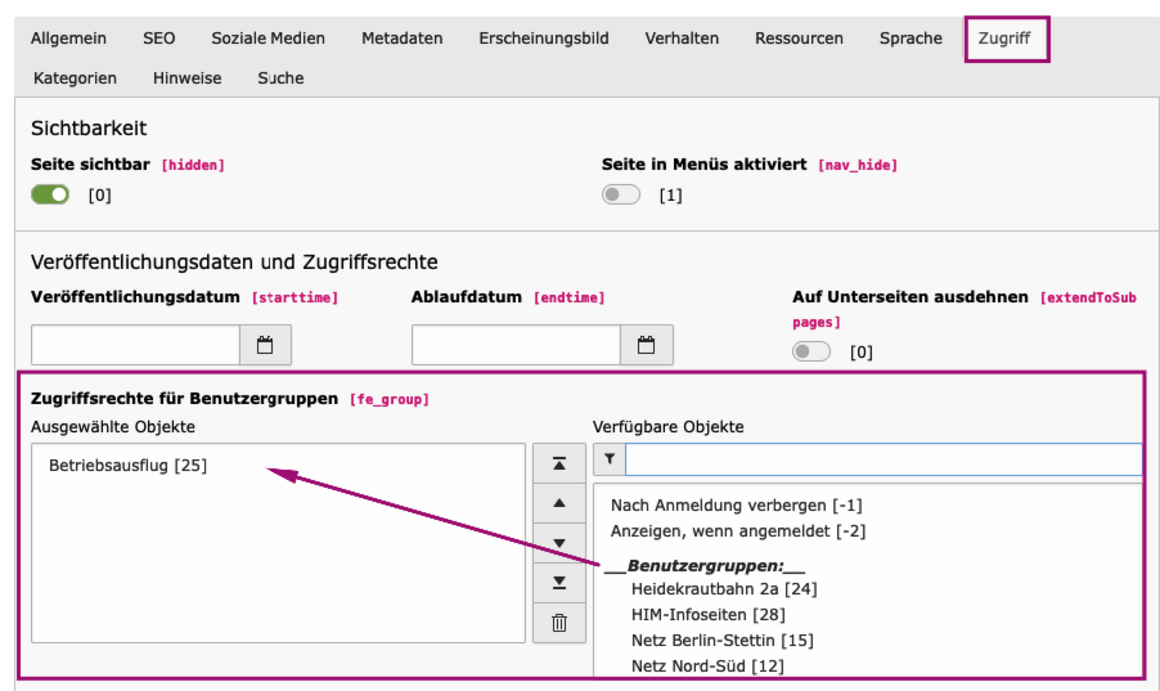Image resolution: width=1160 pixels, height=691 pixels.
Task: Move selected item to bottom
Action: coord(559,583)
